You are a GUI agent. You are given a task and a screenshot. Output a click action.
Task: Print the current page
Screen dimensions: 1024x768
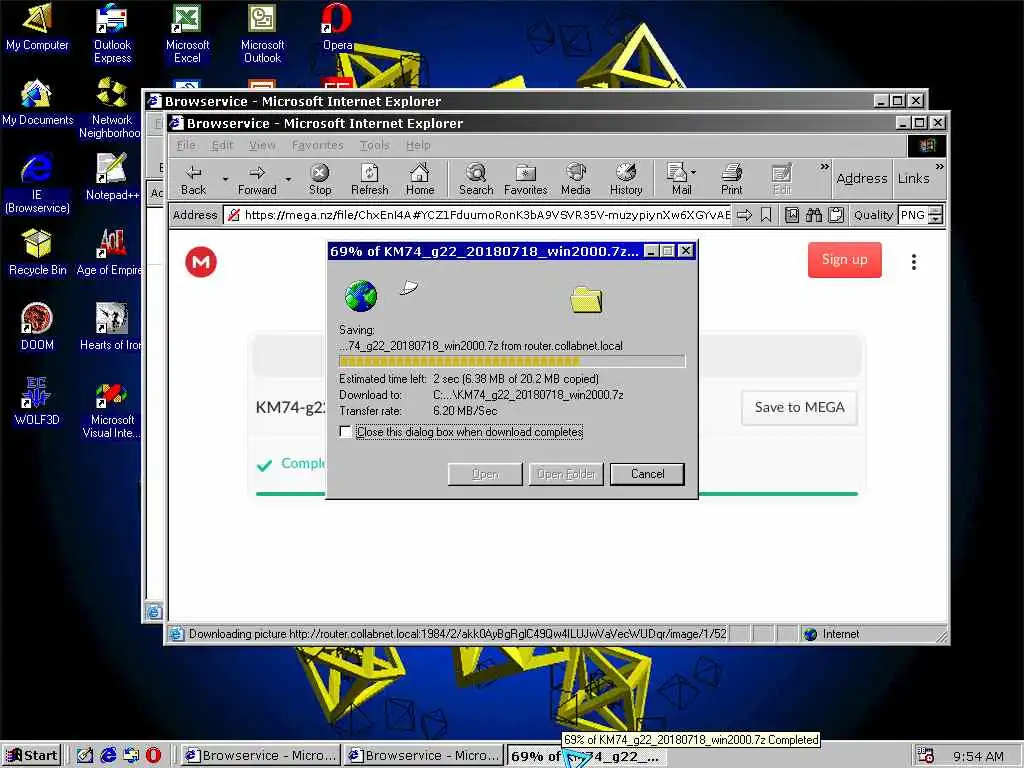(731, 180)
